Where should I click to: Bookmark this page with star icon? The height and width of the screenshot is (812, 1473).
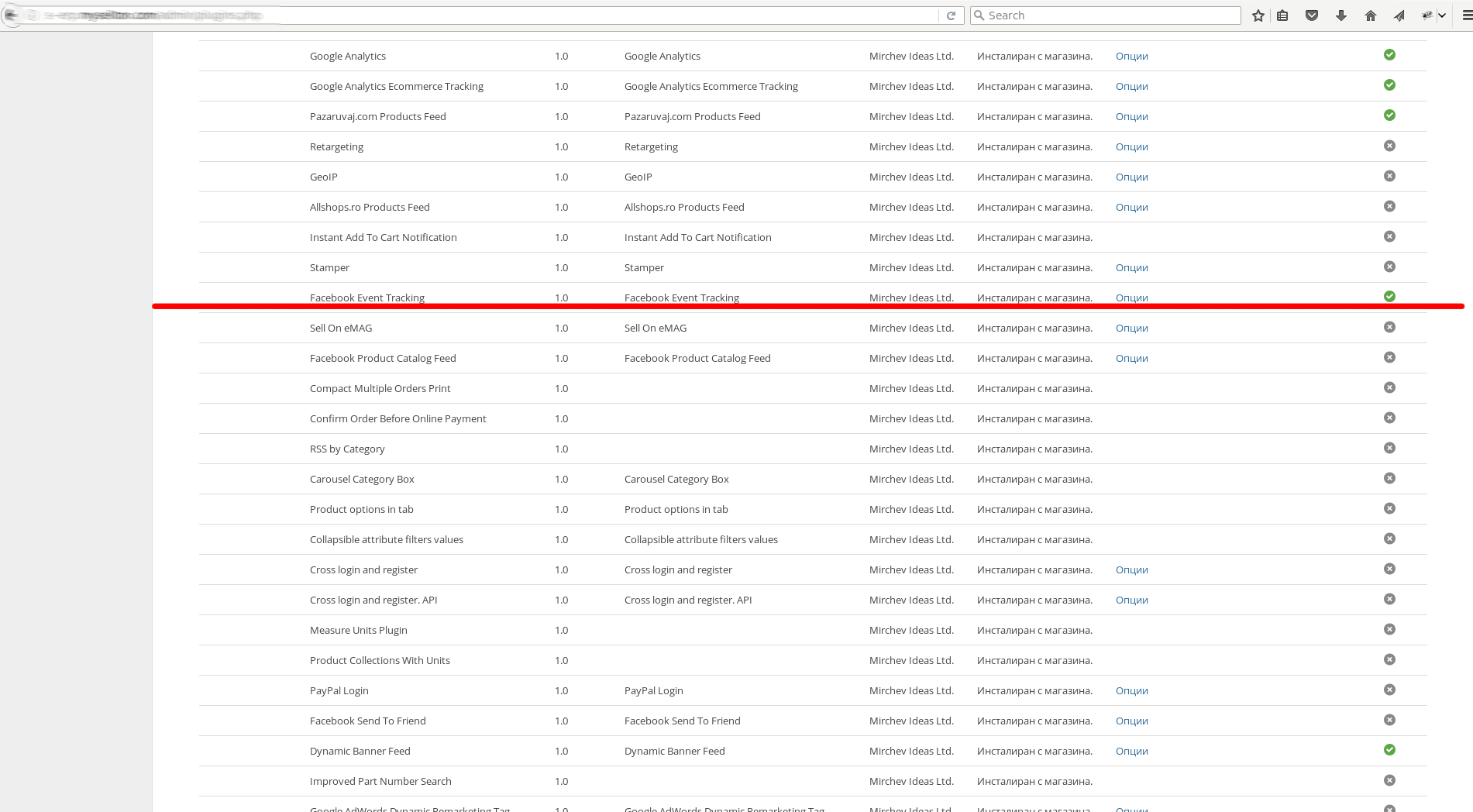[x=1258, y=15]
